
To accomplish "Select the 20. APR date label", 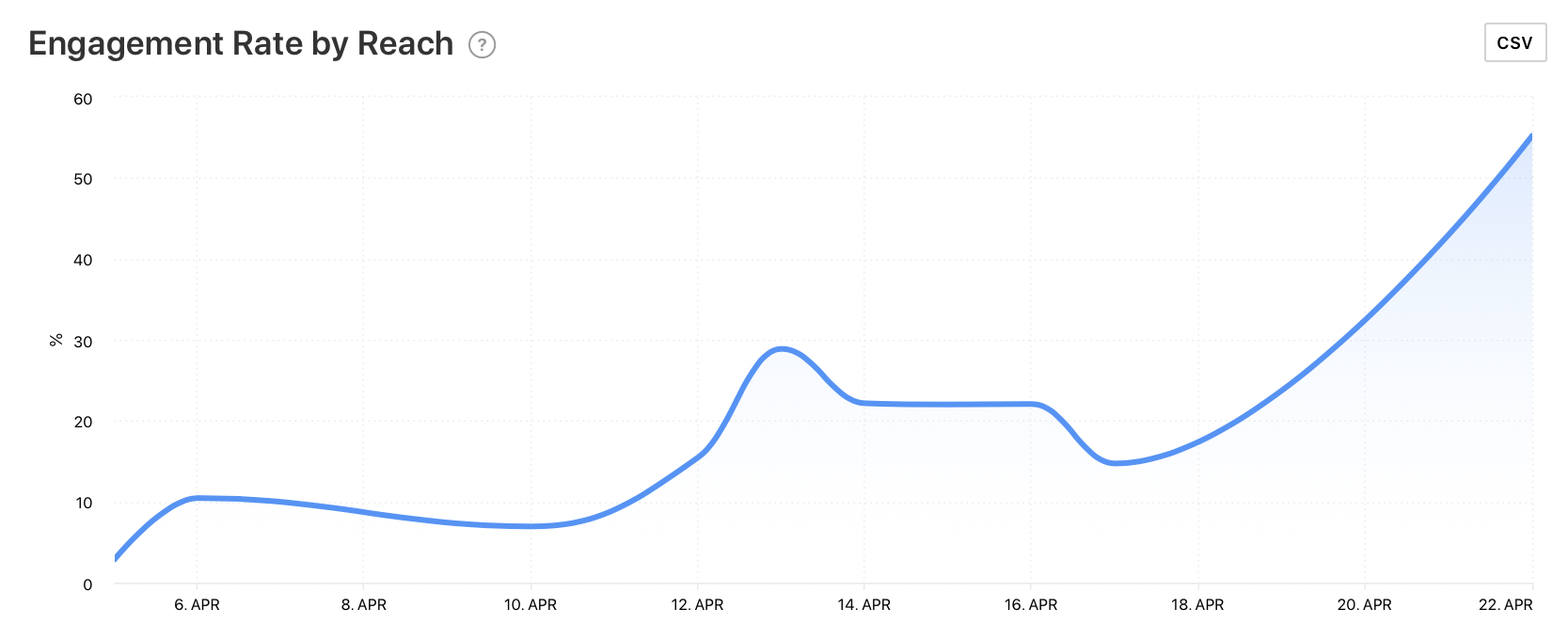I will pyautogui.click(x=1364, y=604).
